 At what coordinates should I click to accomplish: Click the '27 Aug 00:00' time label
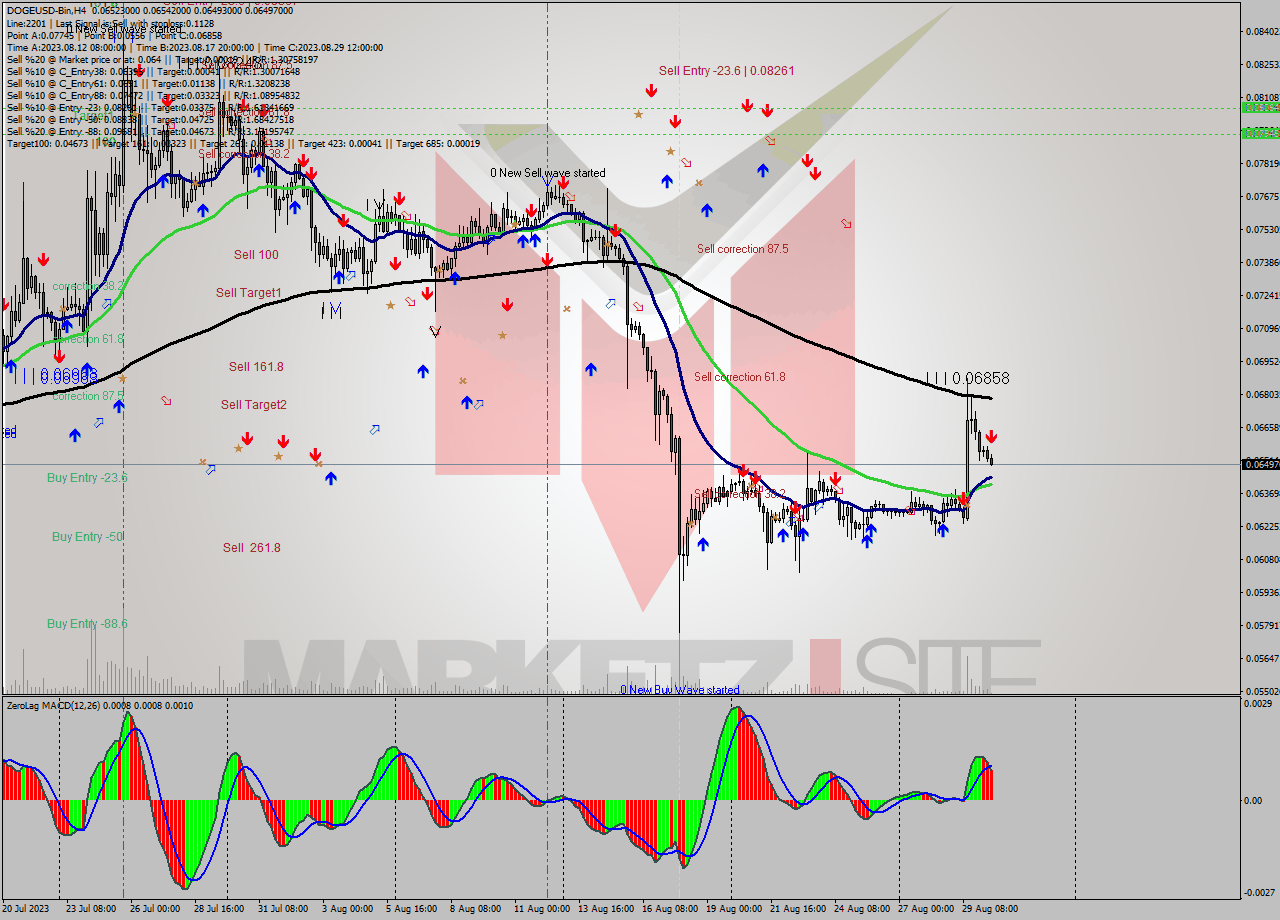[925, 909]
